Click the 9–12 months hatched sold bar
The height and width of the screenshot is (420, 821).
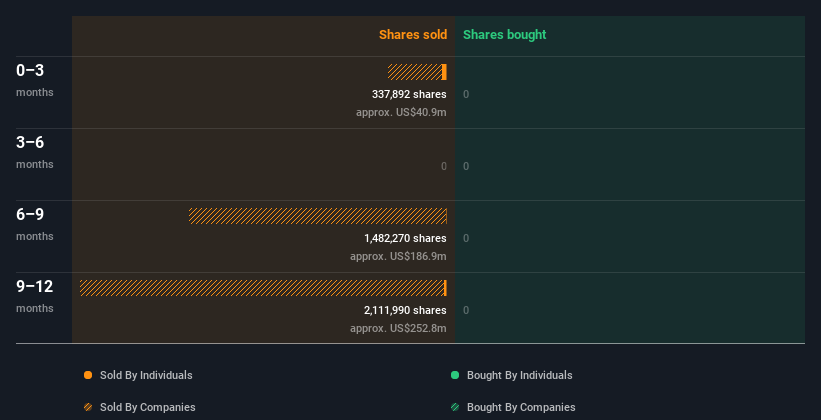(262, 288)
